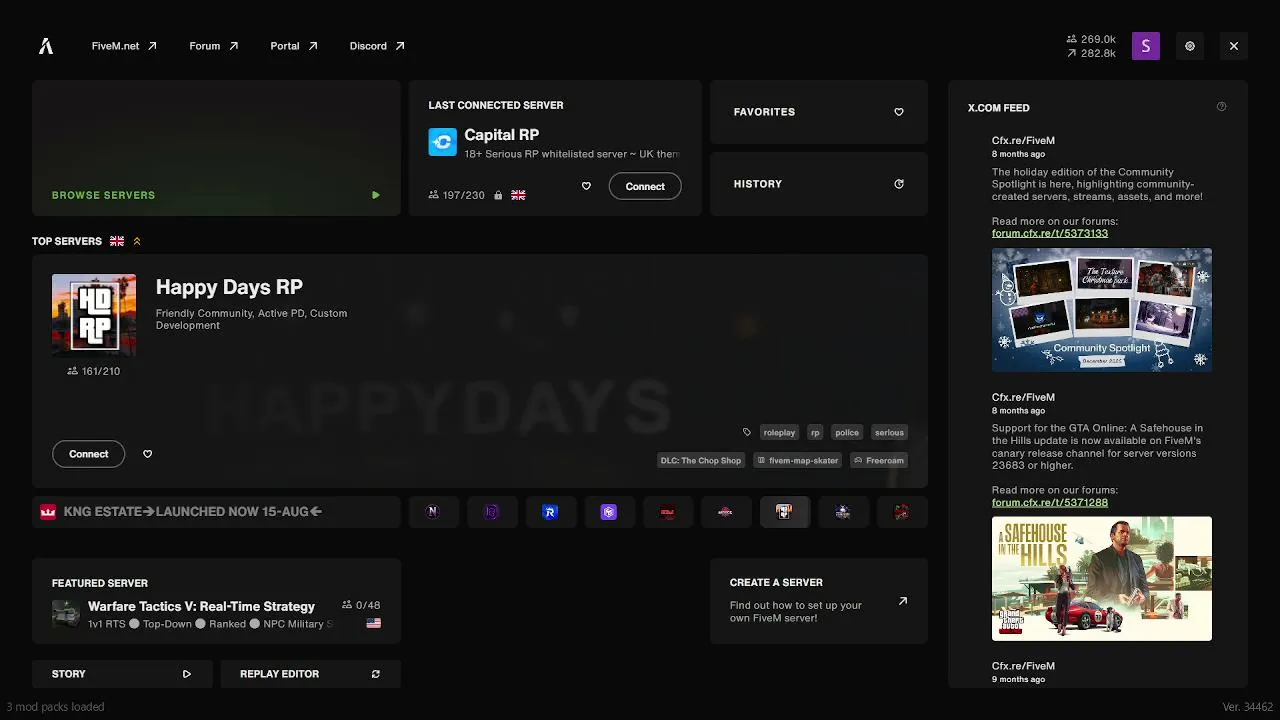Click the X.com Feed help icon

[1221, 107]
